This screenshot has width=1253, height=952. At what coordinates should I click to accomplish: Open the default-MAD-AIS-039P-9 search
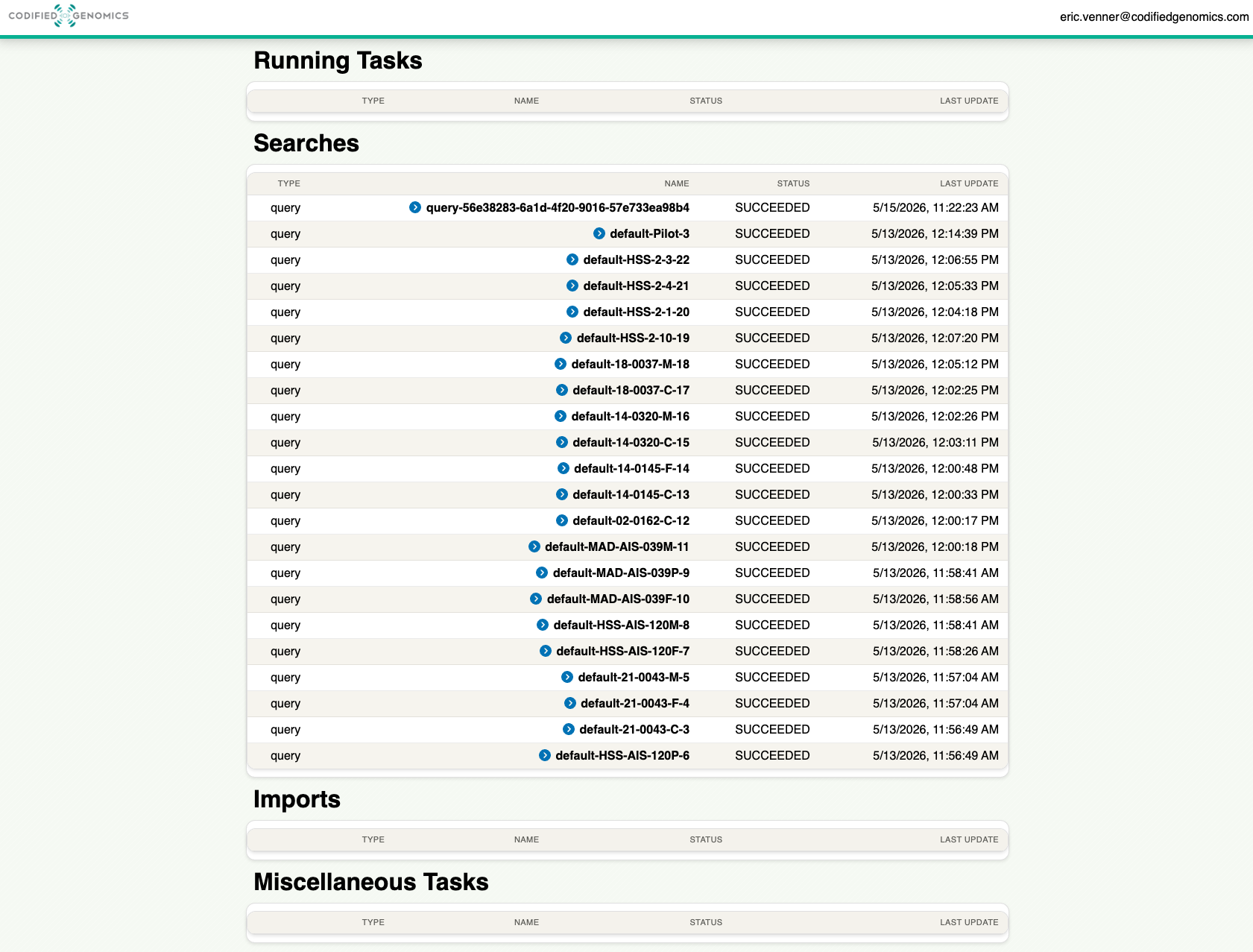(621, 573)
